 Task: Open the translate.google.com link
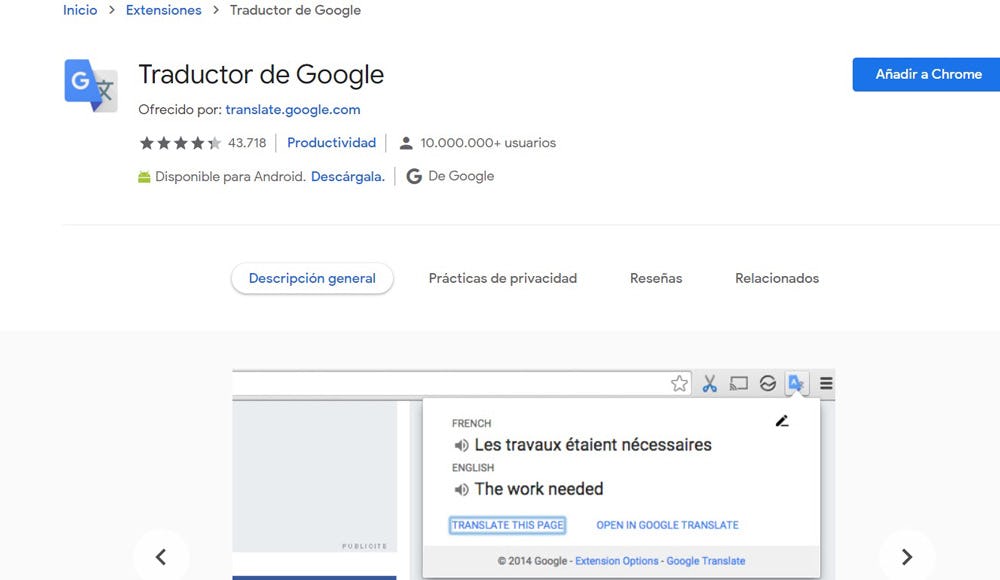coord(292,110)
